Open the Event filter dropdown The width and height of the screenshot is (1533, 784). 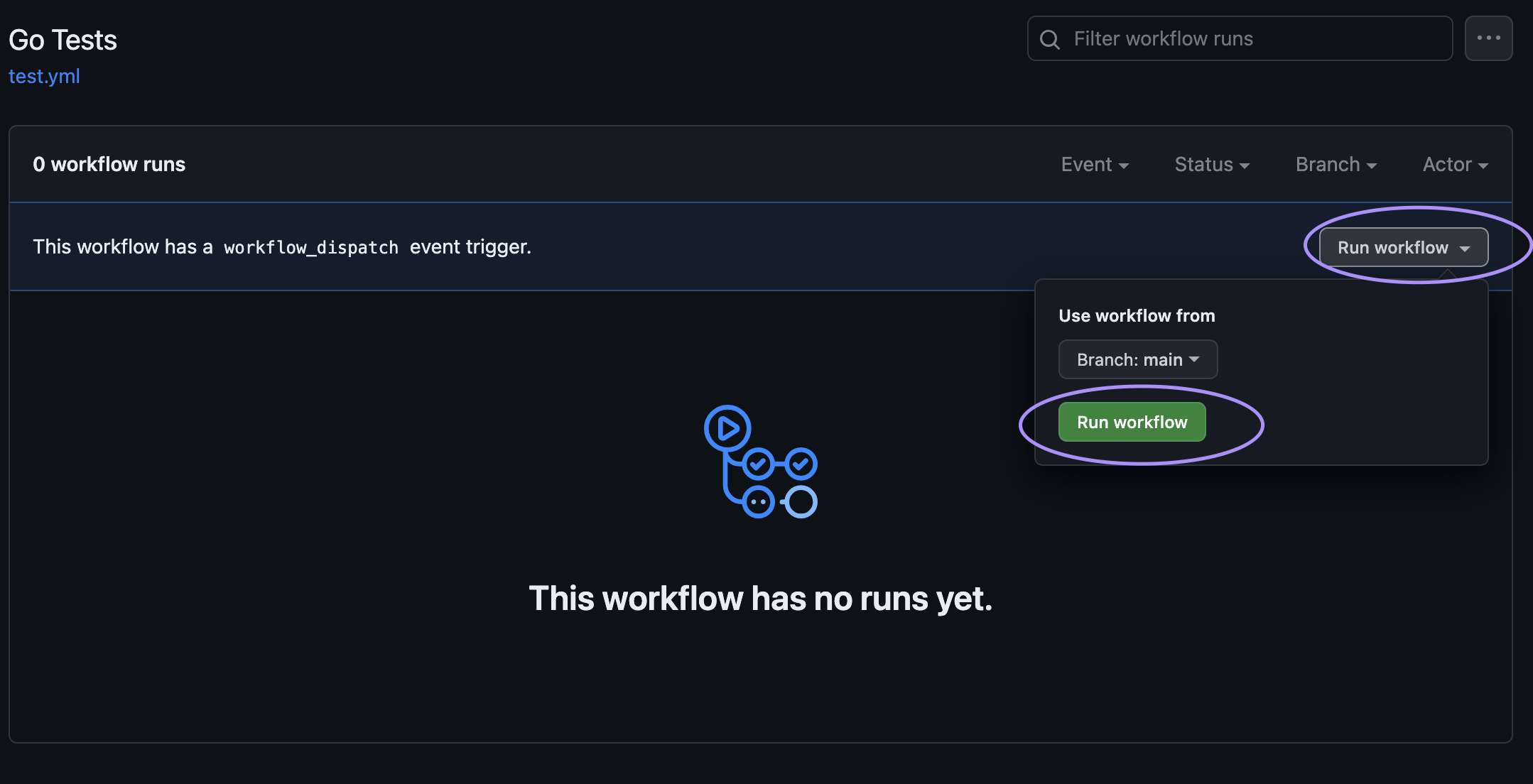point(1095,164)
